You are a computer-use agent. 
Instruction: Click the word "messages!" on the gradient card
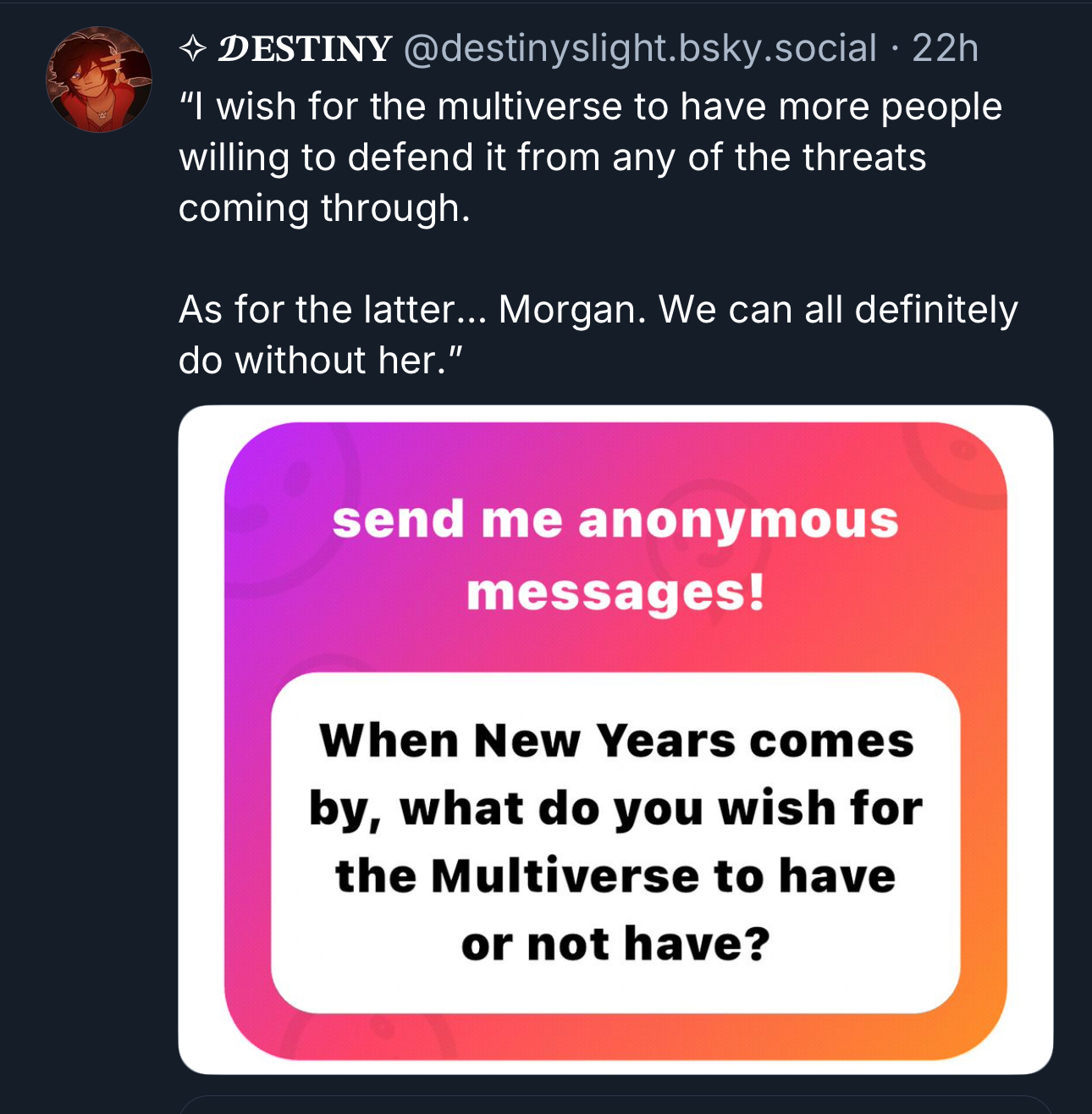(615, 592)
